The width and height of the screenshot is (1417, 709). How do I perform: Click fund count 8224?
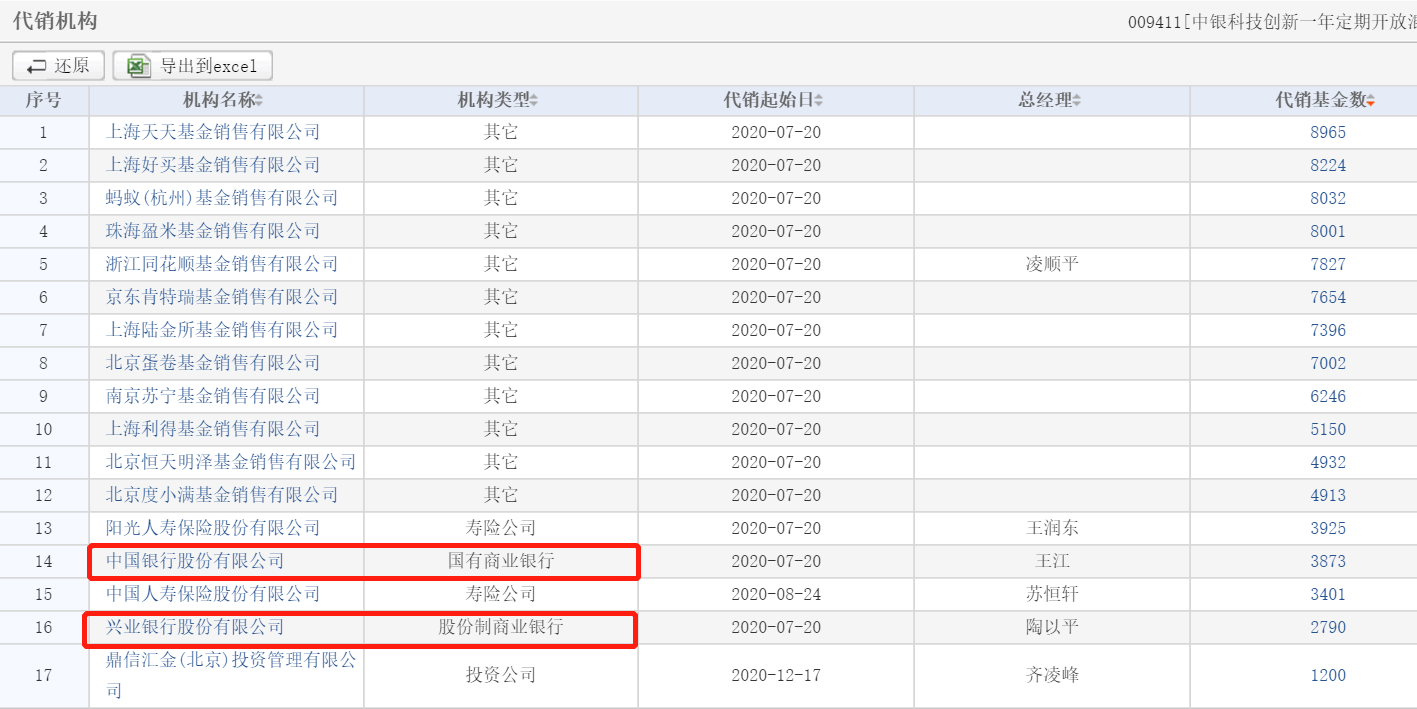1328,165
